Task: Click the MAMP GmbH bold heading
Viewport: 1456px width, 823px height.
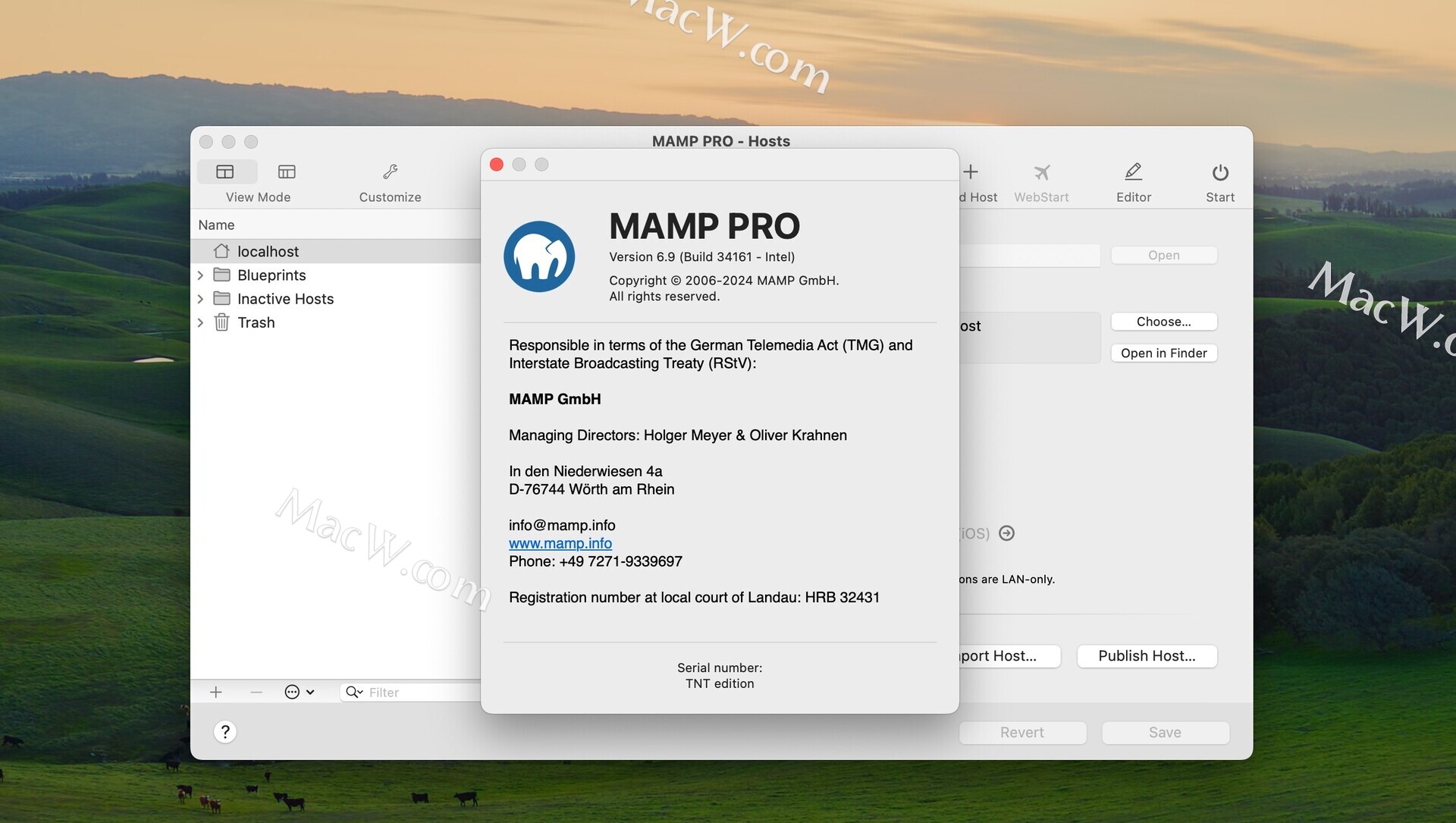Action: click(555, 399)
